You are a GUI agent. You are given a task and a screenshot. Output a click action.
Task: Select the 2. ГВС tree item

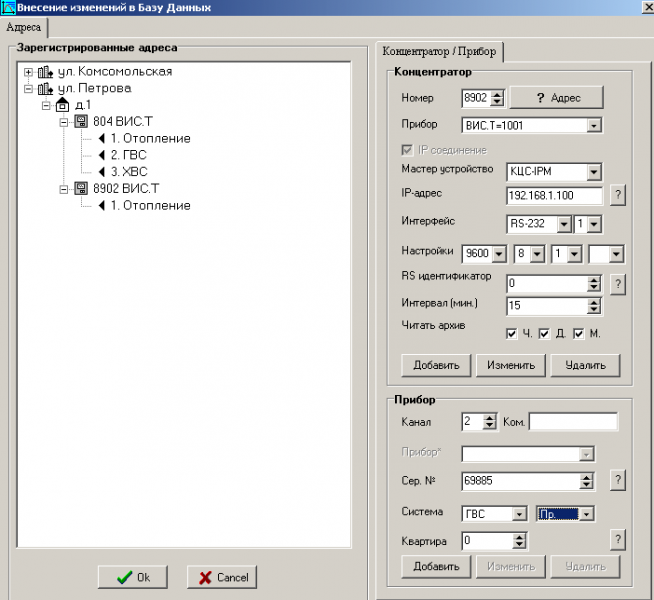[128, 155]
